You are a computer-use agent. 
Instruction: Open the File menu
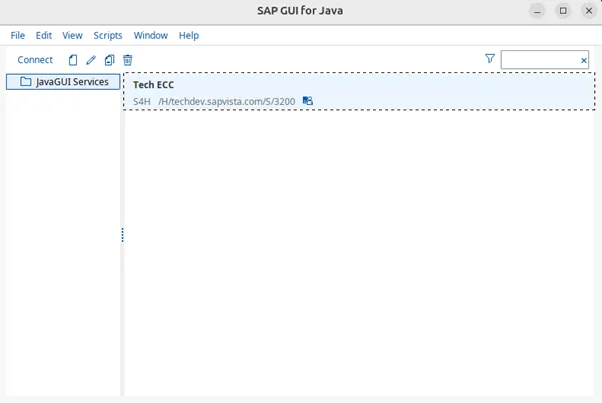(18, 36)
